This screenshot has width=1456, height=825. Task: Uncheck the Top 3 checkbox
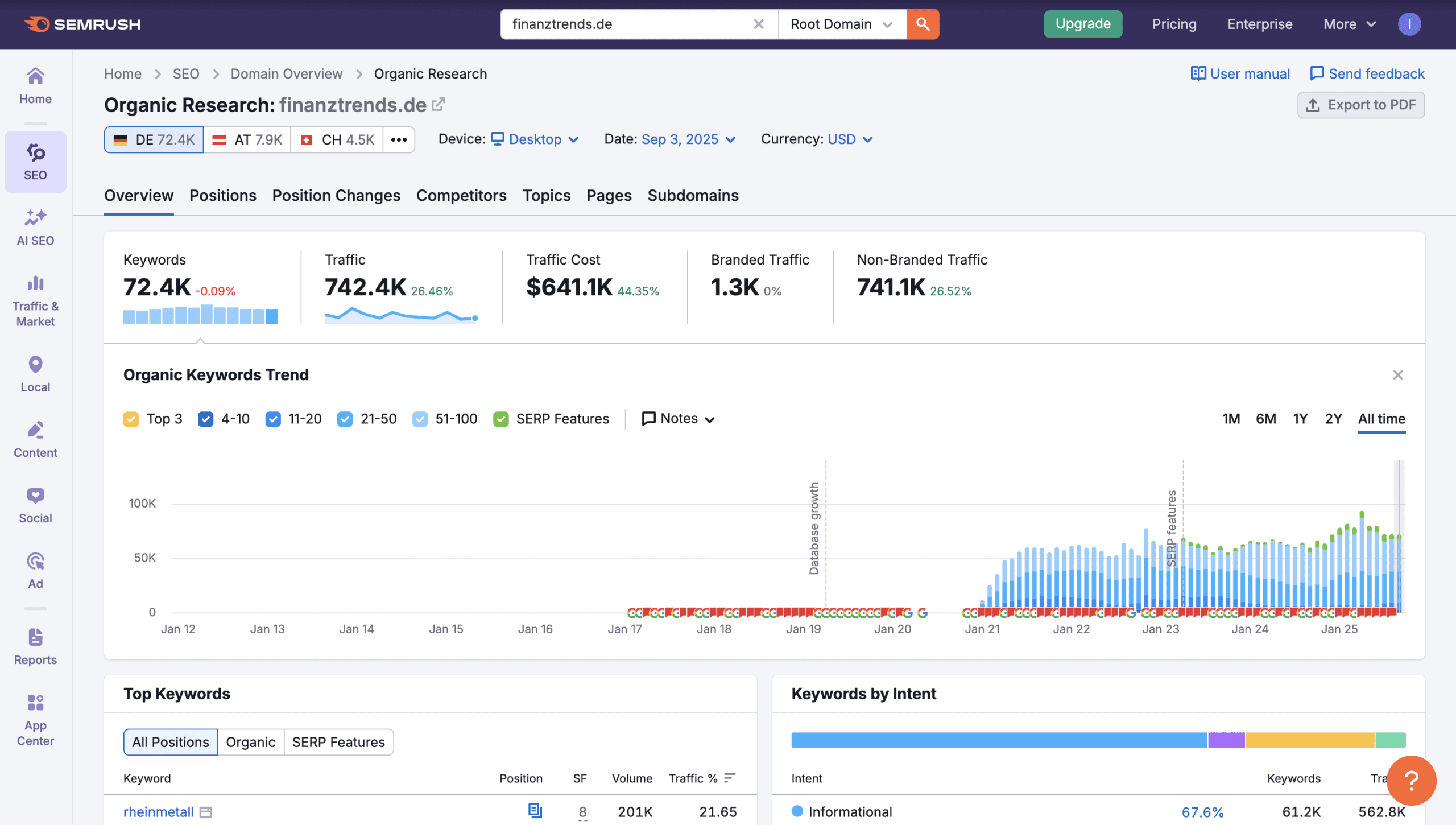coord(131,419)
